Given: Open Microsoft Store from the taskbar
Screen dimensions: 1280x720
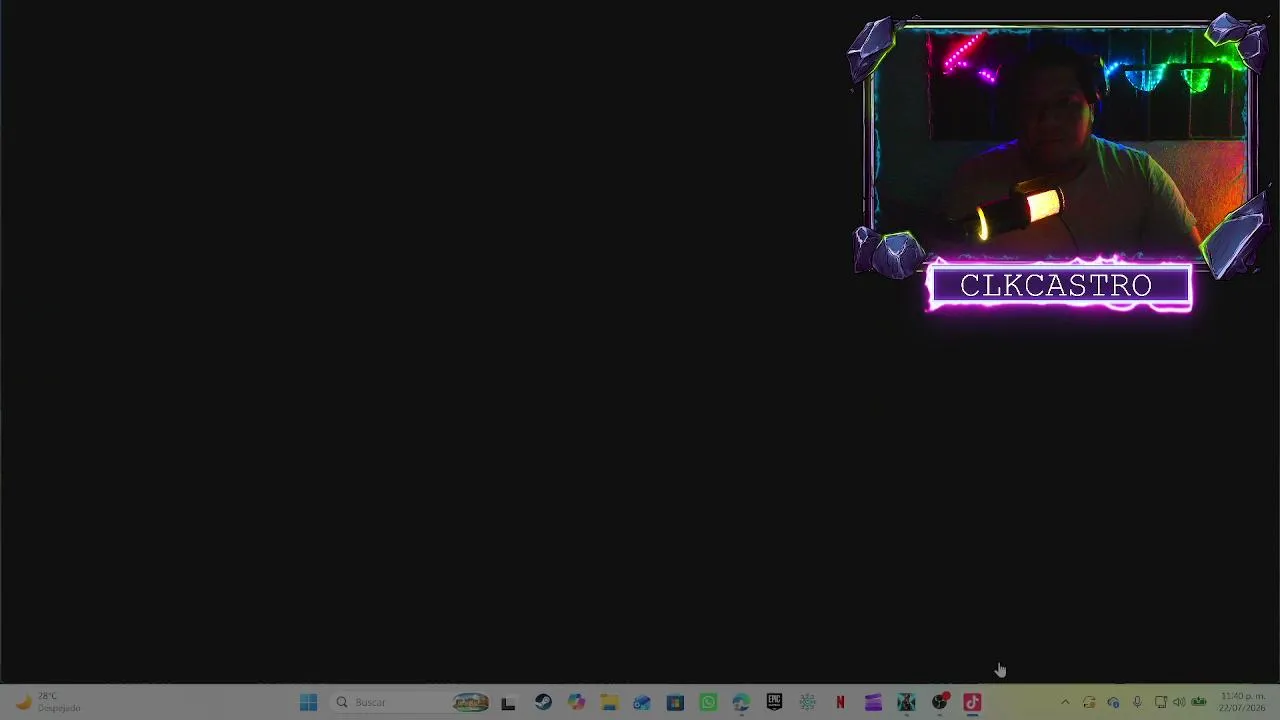Looking at the screenshot, I should point(675,702).
